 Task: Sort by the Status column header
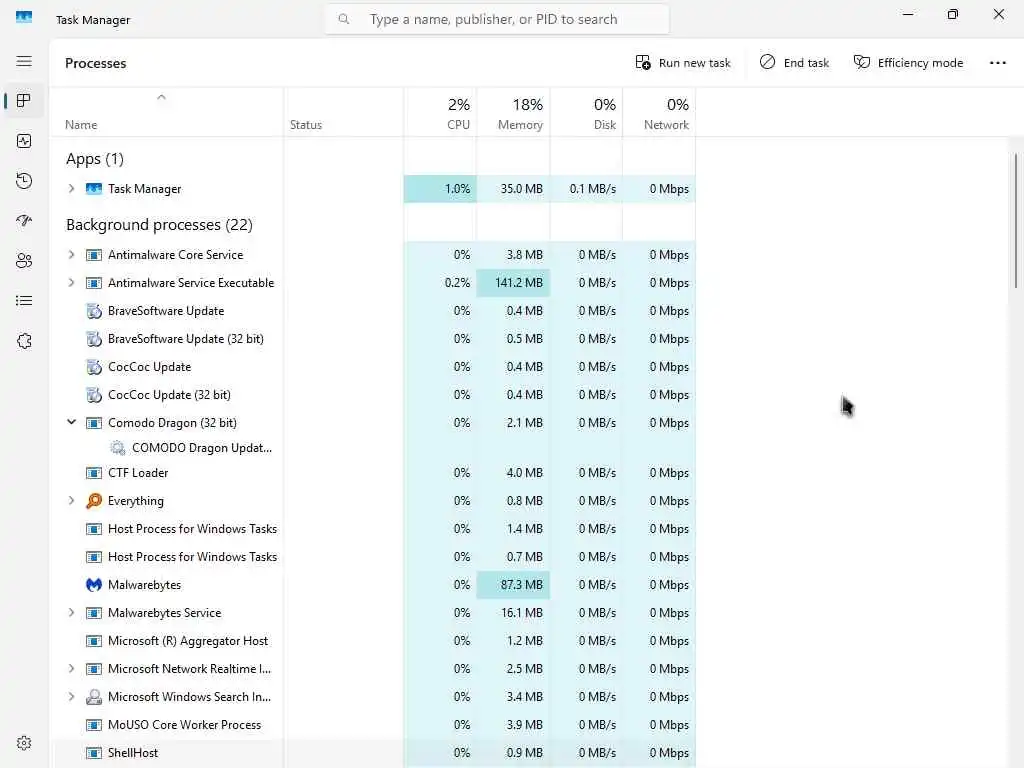(x=344, y=112)
